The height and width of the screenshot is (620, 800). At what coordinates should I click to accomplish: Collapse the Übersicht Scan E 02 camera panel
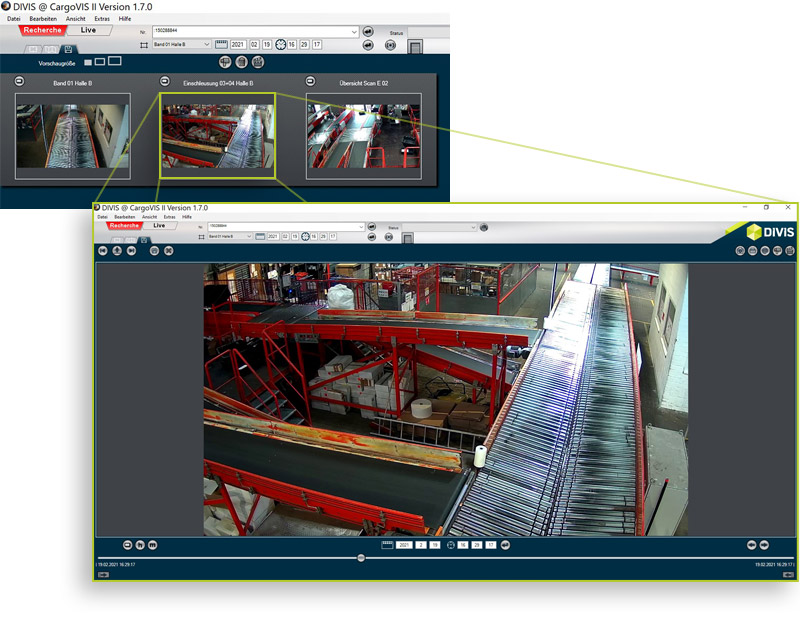click(x=310, y=81)
